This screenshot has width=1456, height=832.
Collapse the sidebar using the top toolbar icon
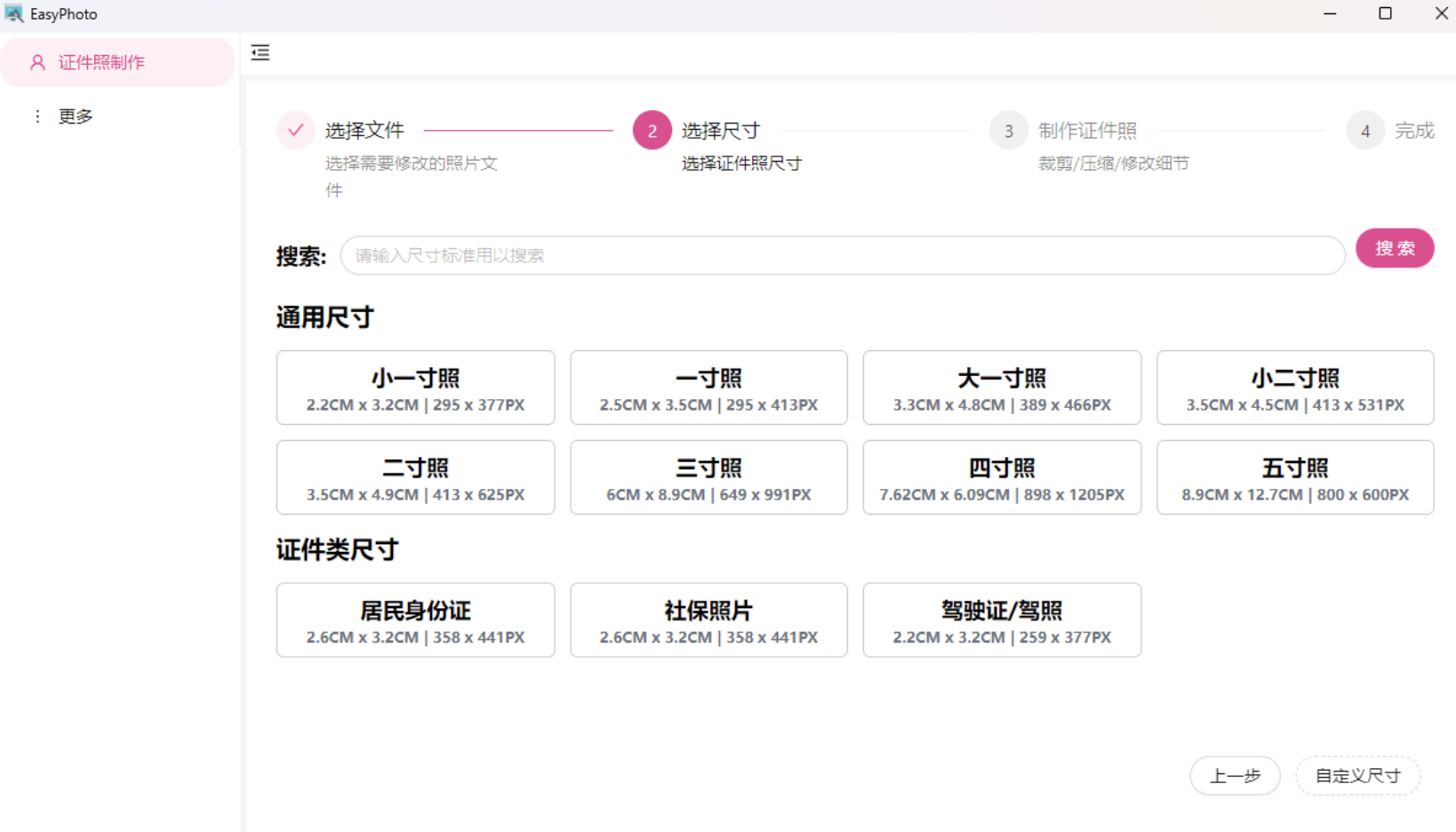tap(260, 52)
